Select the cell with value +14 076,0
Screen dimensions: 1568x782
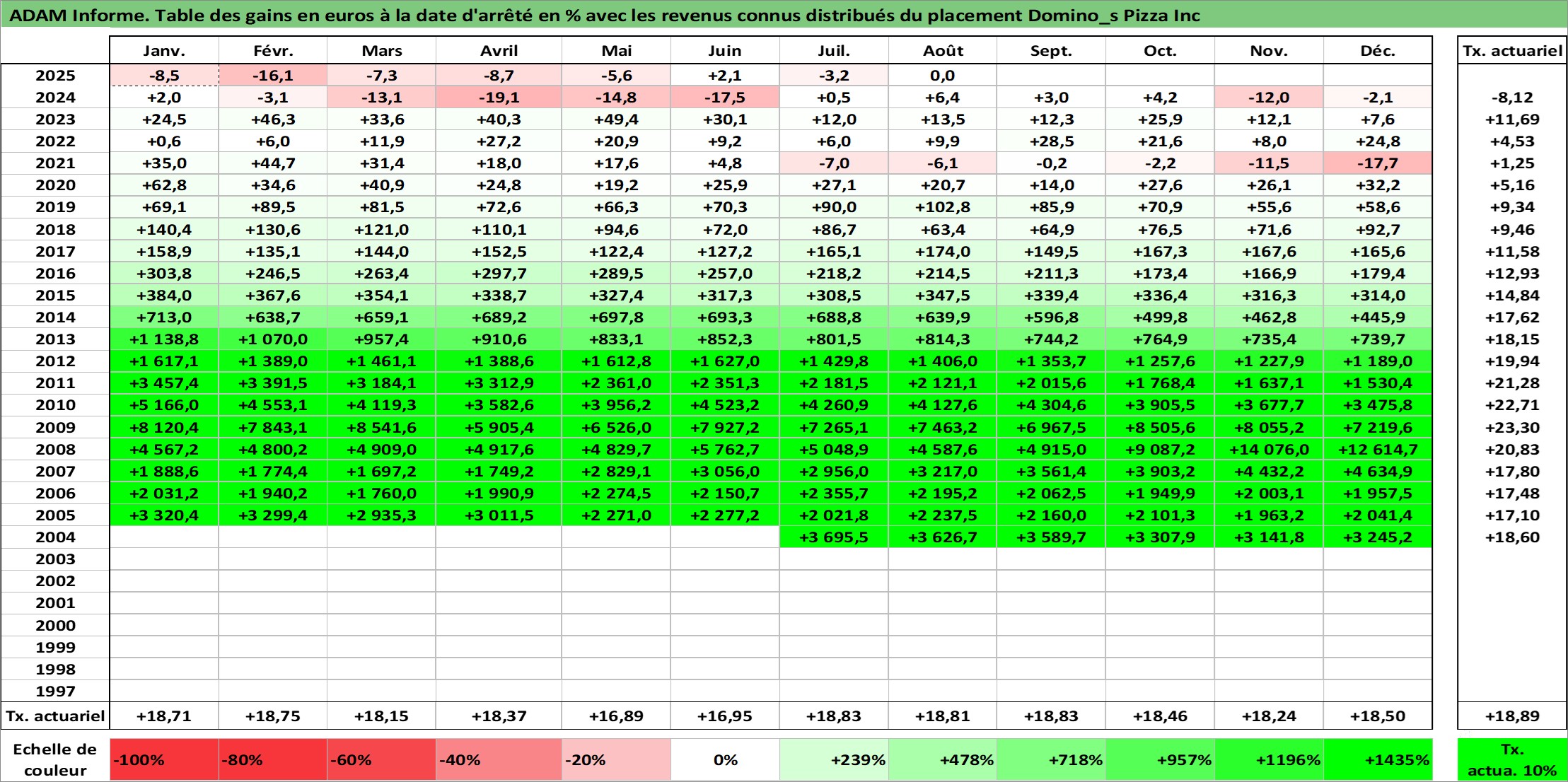tap(1269, 450)
